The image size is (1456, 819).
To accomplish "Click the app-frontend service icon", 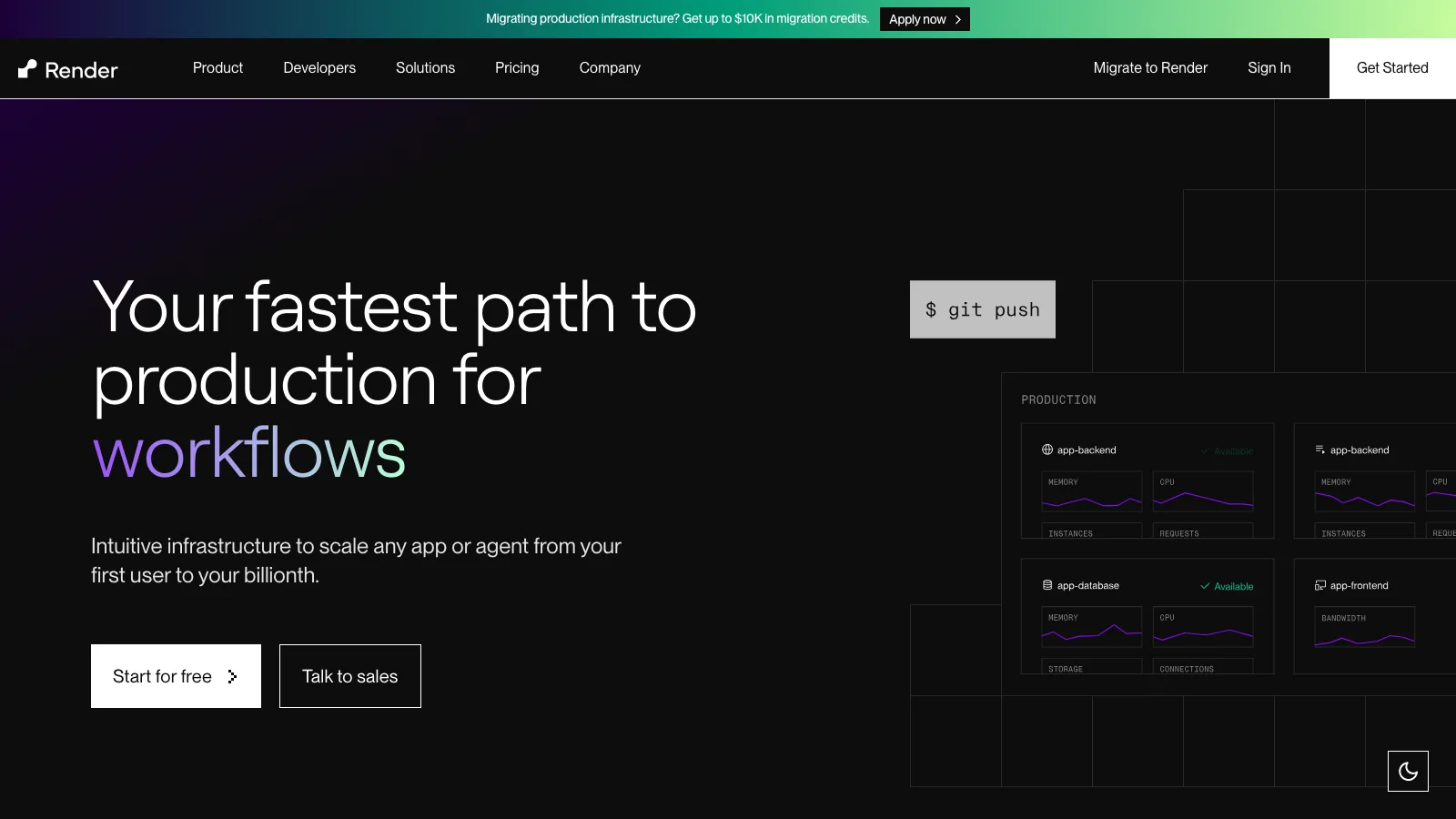I will pyautogui.click(x=1320, y=585).
